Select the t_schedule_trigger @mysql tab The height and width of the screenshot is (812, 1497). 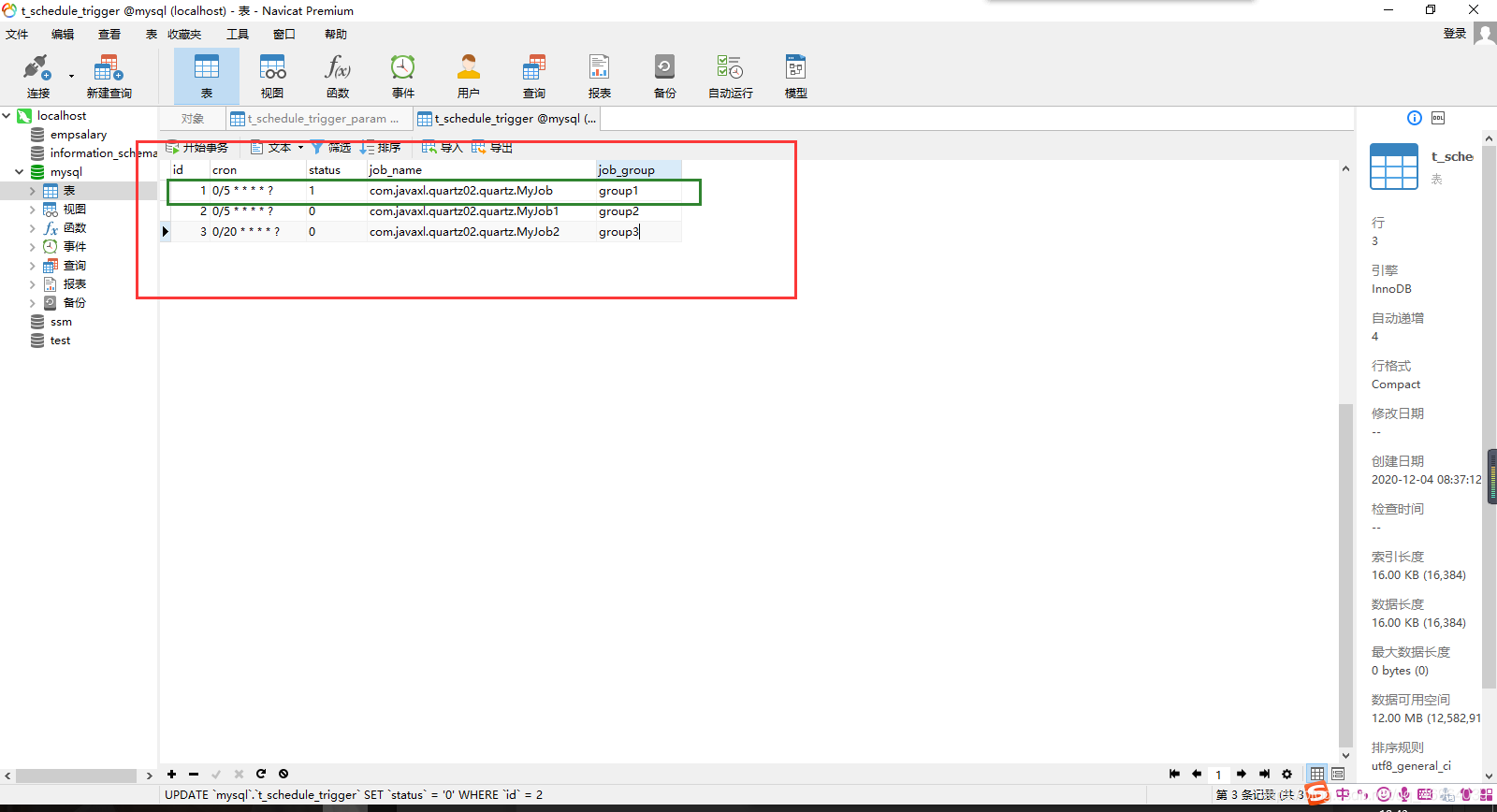[x=506, y=119]
